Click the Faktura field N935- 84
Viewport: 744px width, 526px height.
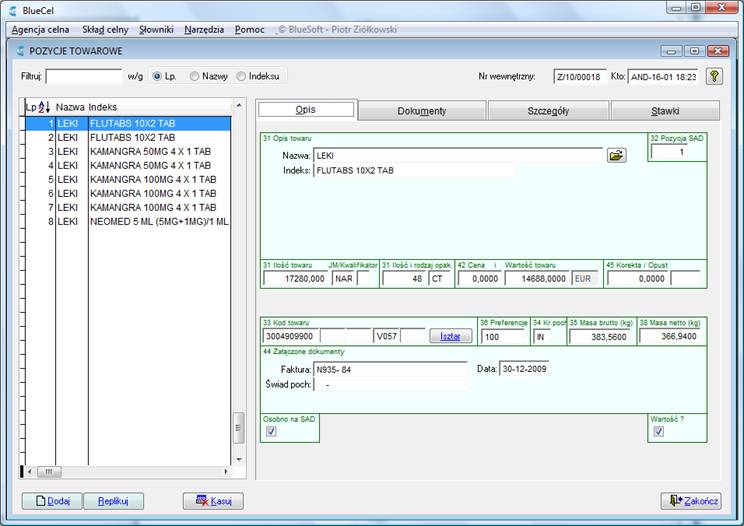pos(390,369)
